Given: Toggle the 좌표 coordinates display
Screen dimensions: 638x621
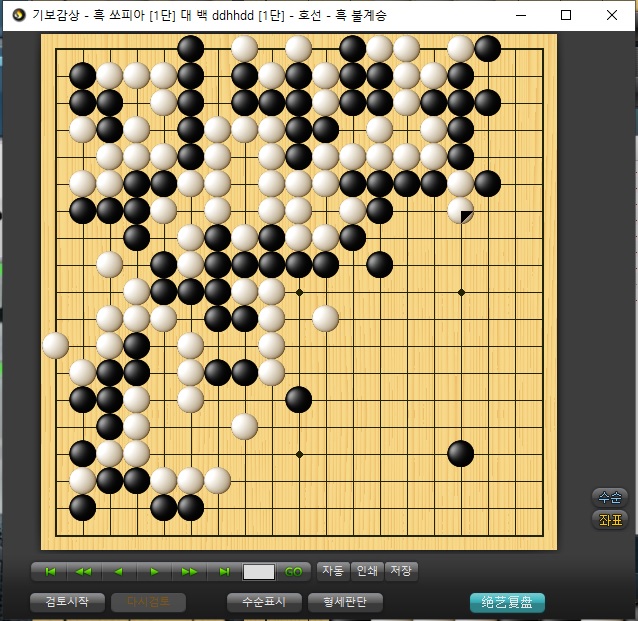Looking at the screenshot, I should tap(610, 519).
